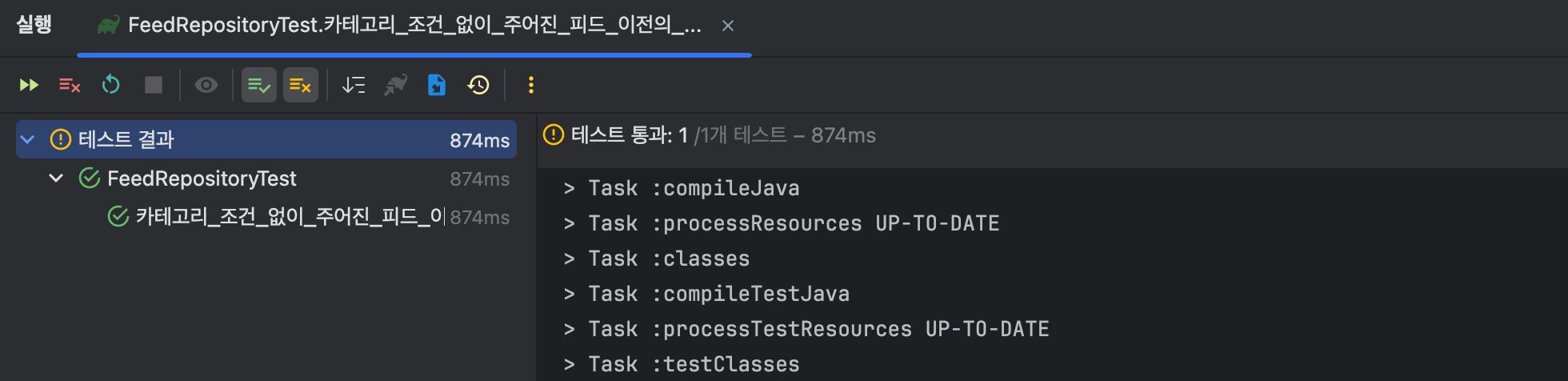Click the Rerun tests double-arrow icon
The width and height of the screenshot is (1568, 381).
[29, 85]
